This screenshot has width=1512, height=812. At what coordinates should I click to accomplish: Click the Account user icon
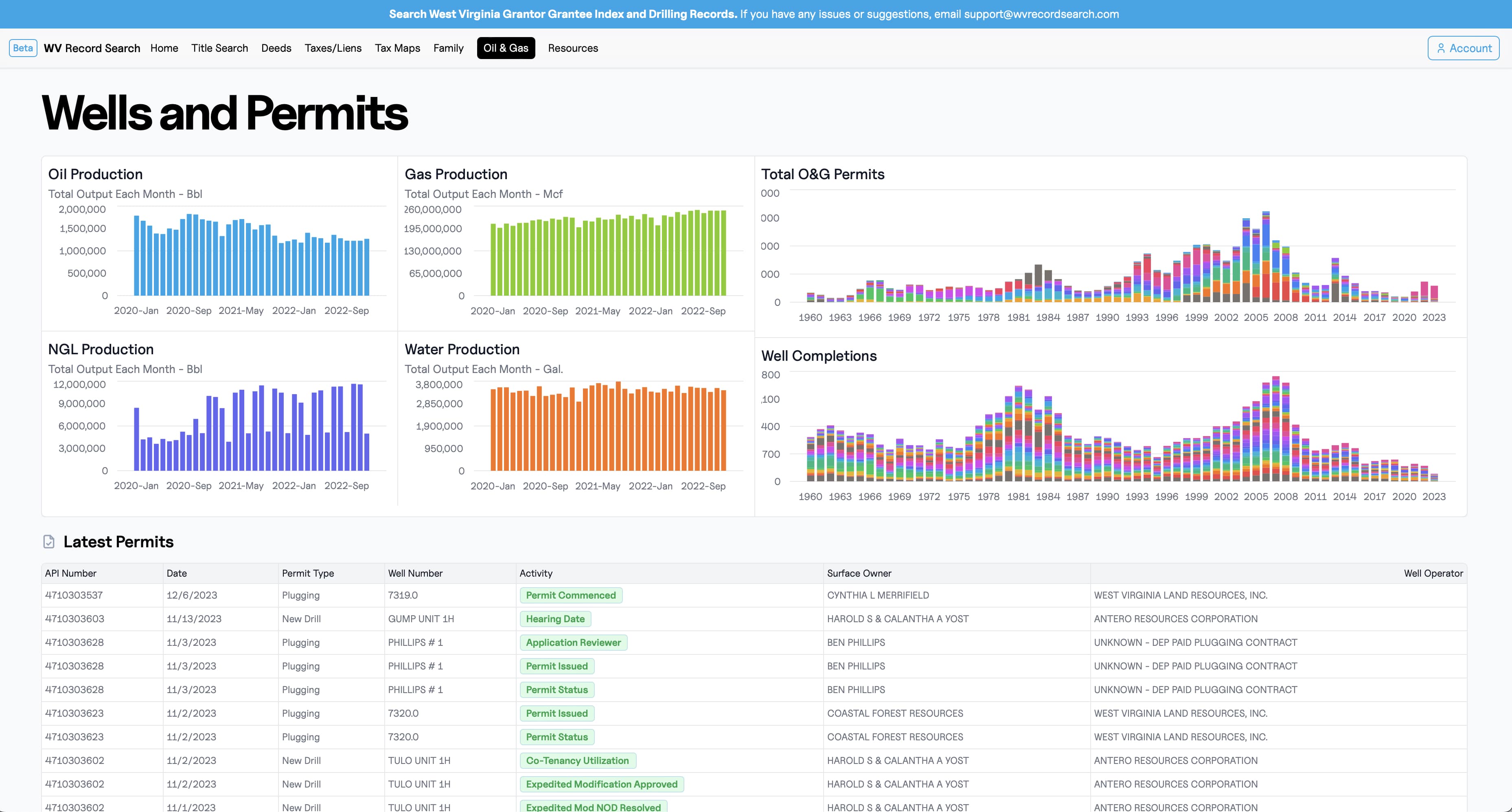point(1440,48)
